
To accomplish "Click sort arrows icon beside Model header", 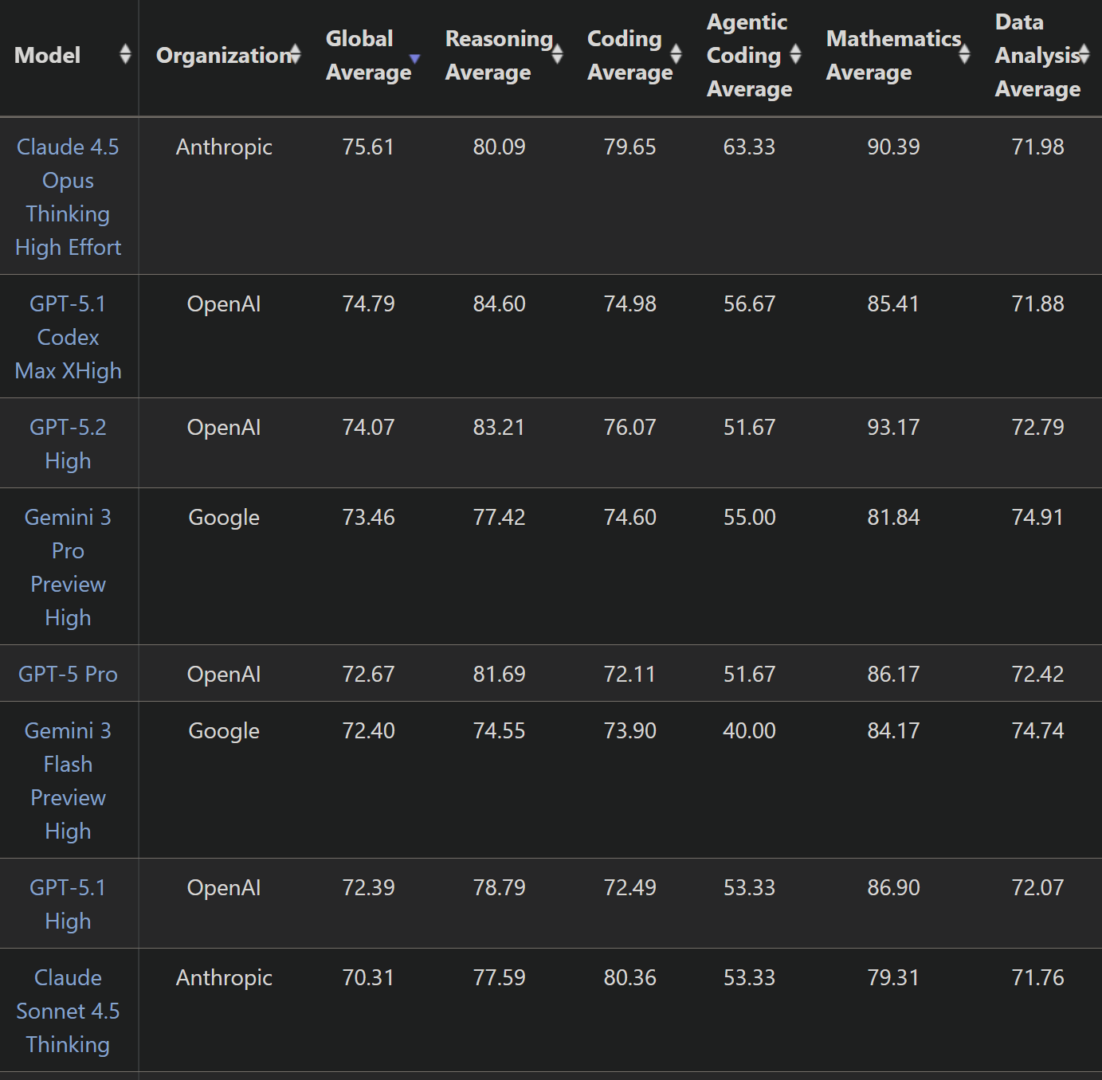I will tap(125, 55).
